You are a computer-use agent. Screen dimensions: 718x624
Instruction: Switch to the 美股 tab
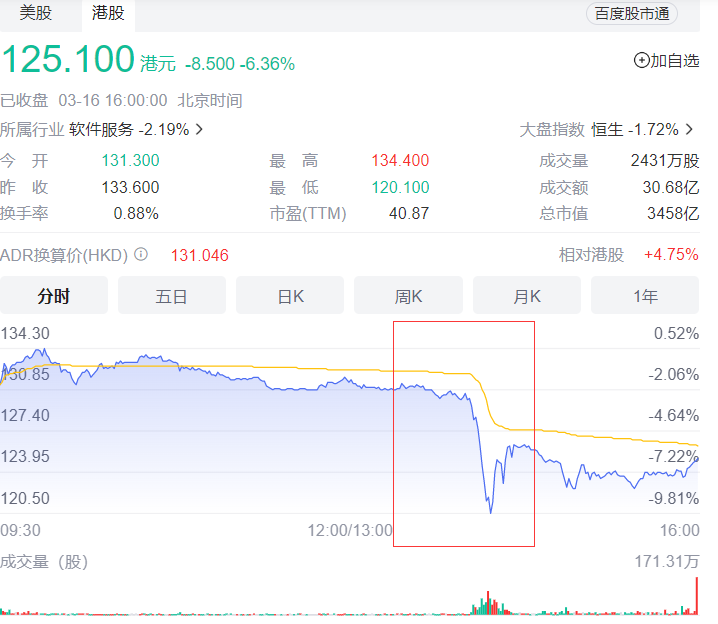pyautogui.click(x=36, y=13)
